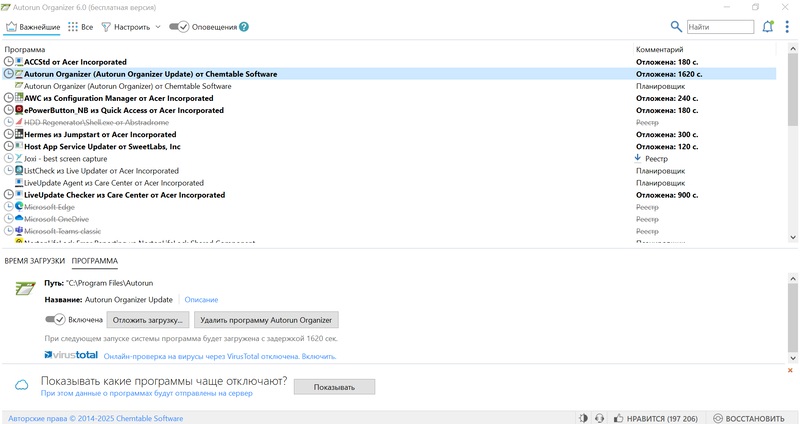Click Программа column header to sort
This screenshot has width=800, height=424.
click(25, 49)
